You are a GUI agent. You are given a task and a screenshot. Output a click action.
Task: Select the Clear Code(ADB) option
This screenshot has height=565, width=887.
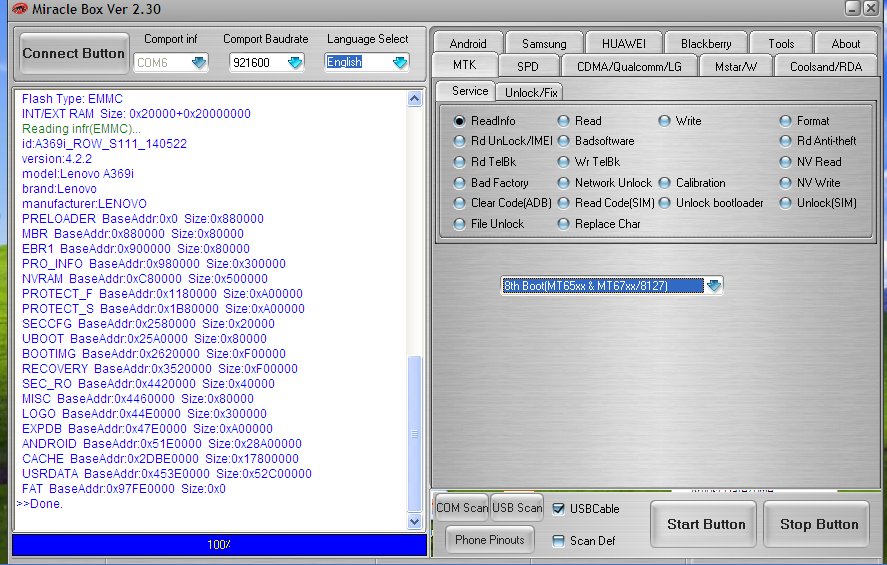click(459, 203)
